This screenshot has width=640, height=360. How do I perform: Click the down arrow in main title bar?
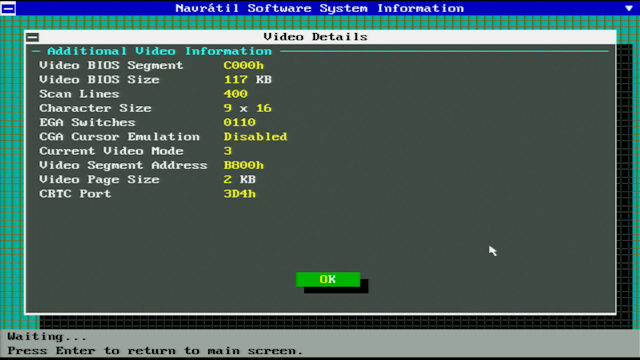pyautogui.click(x=629, y=8)
